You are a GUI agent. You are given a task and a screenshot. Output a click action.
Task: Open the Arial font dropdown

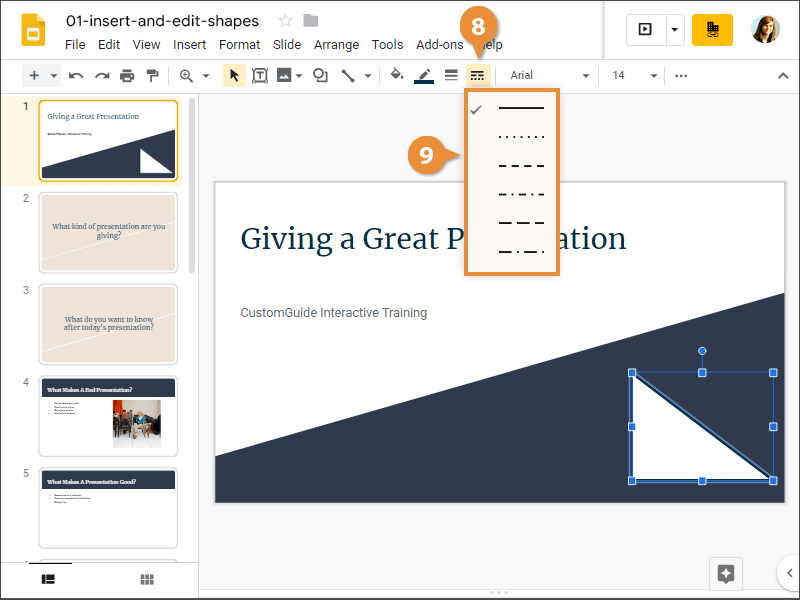coord(549,76)
